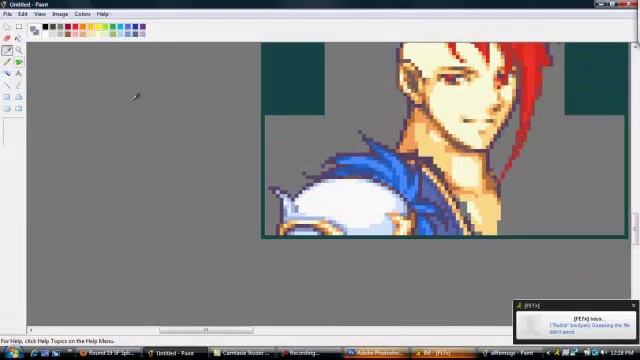Open the Colors menu
This screenshot has height=360, width=640.
(82, 14)
